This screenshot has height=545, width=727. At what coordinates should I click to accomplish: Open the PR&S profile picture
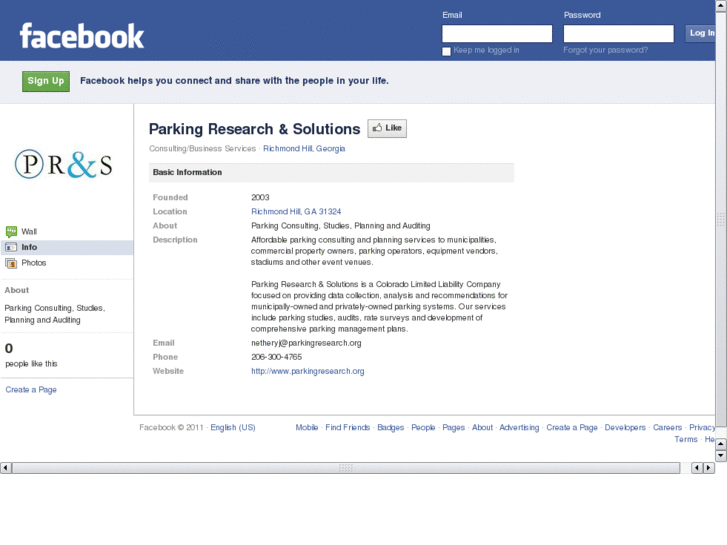[x=64, y=164]
